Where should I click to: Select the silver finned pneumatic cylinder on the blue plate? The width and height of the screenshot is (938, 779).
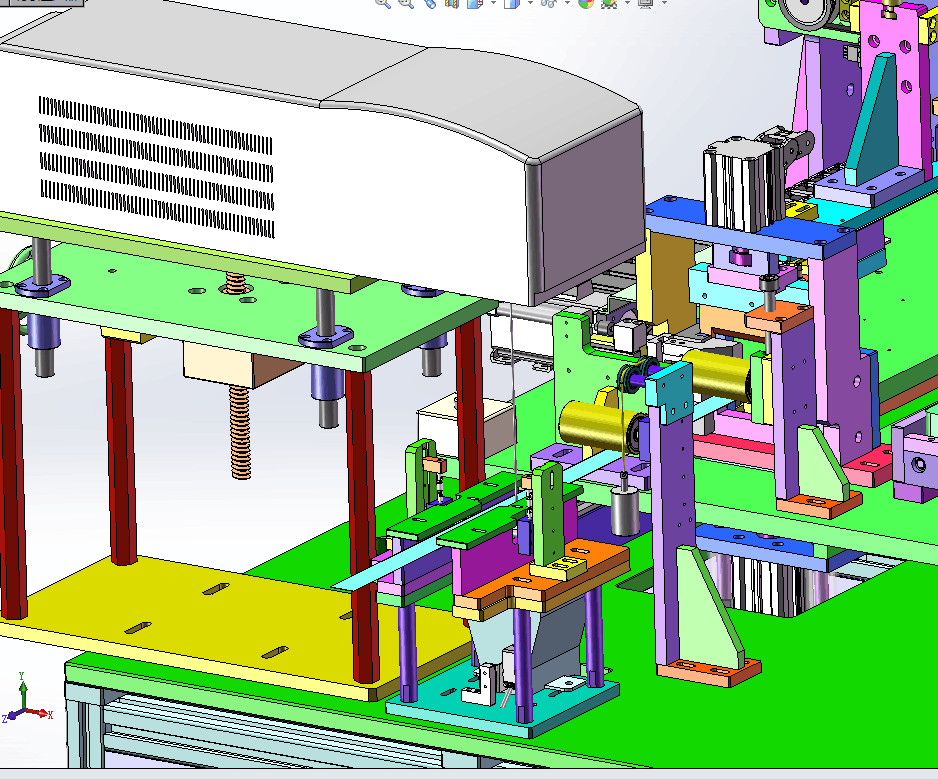coord(745,185)
